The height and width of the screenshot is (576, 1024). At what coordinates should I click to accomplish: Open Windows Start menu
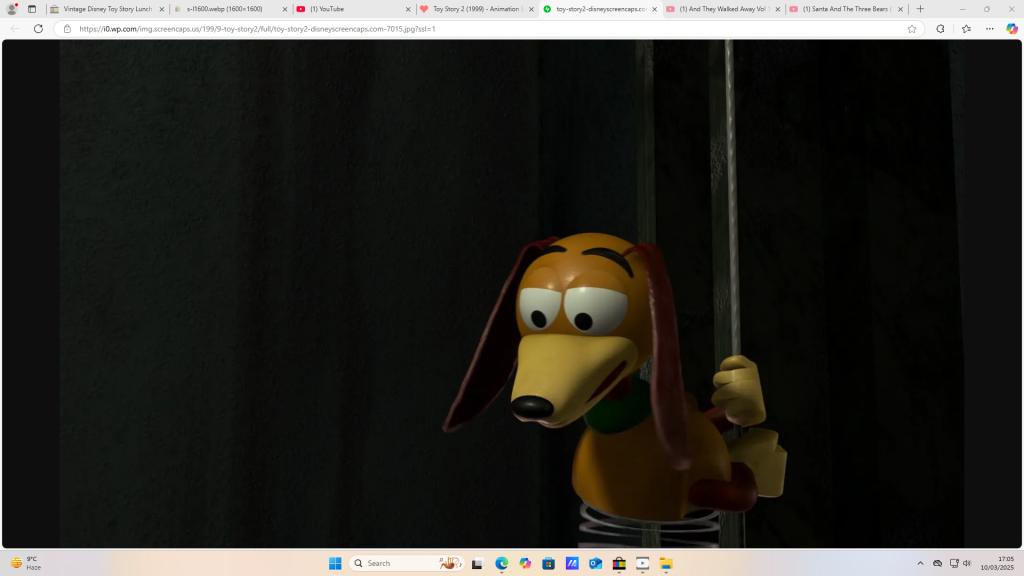click(x=335, y=563)
